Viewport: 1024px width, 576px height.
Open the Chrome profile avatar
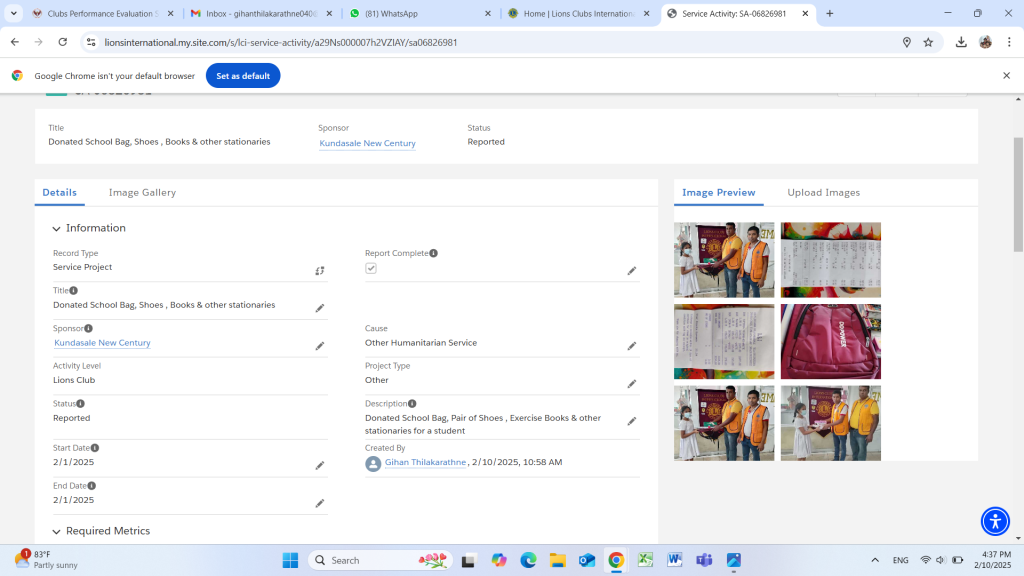tap(985, 42)
